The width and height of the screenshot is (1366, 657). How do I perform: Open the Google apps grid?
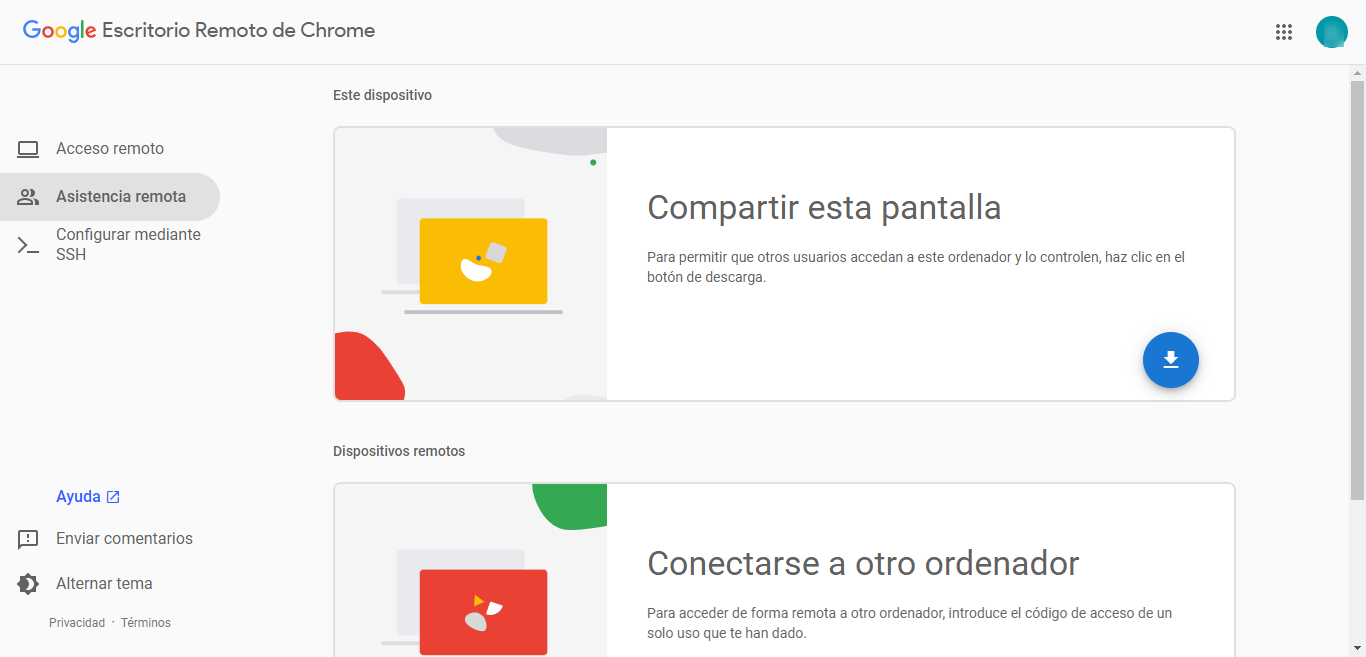pyautogui.click(x=1284, y=32)
